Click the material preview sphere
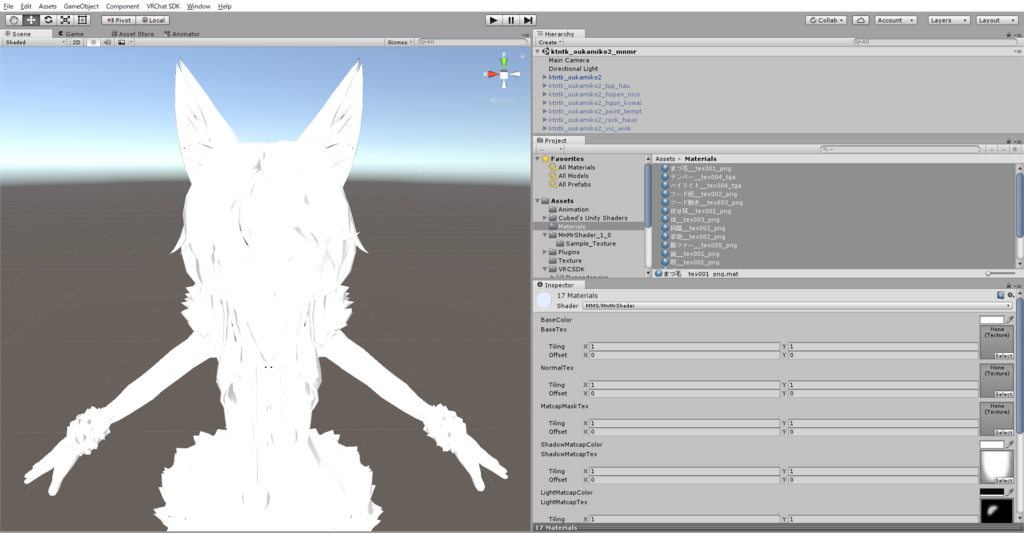Screen dimensions: 1024x533 pyautogui.click(x=544, y=300)
